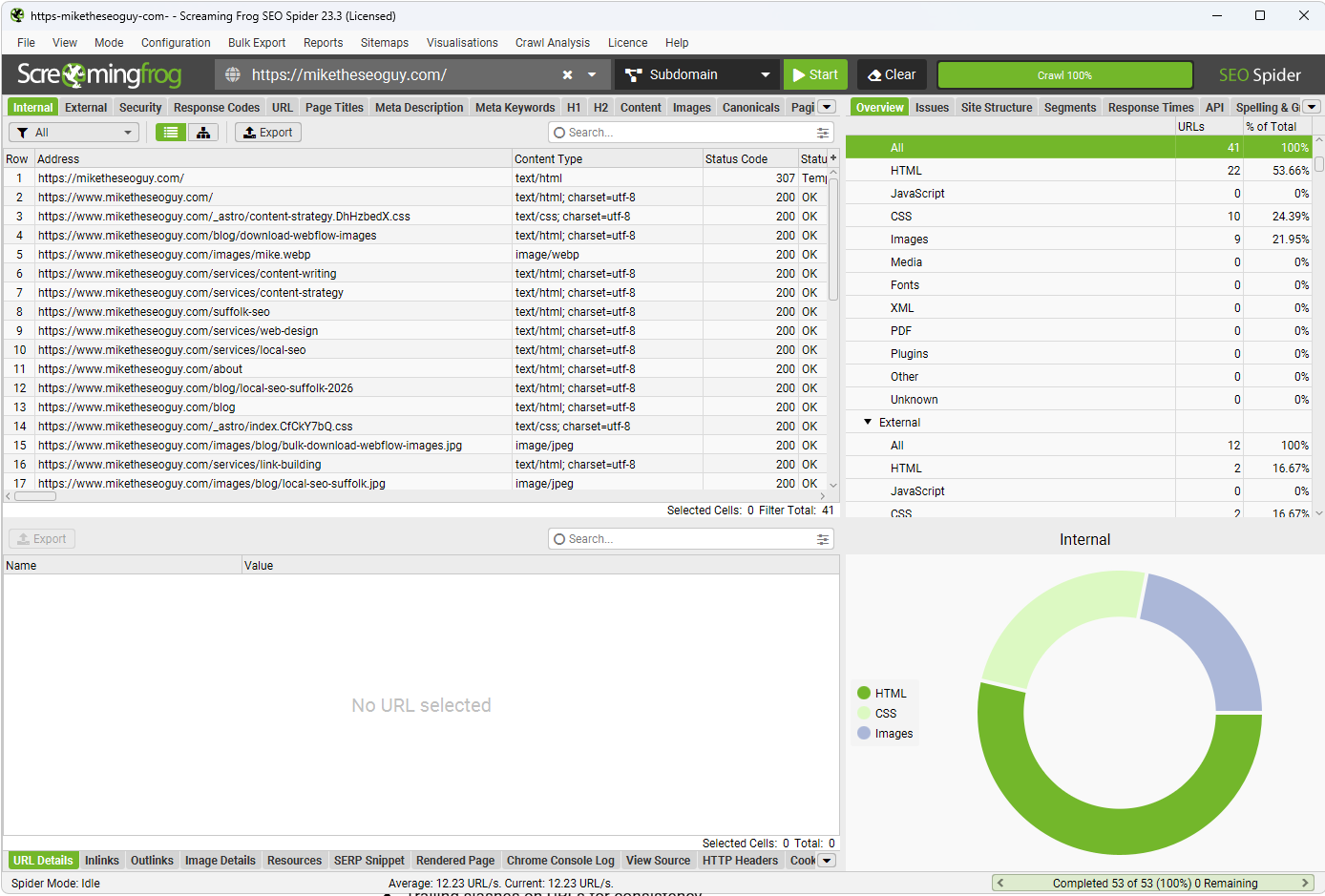
Task: Click the filter funnel icon next to All
Action: [26, 132]
